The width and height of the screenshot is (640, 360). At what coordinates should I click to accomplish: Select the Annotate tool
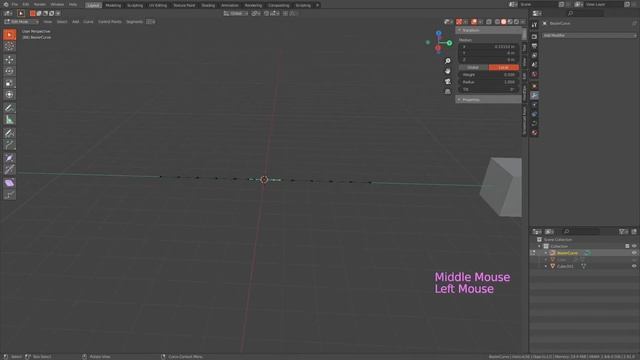pyautogui.click(x=9, y=108)
